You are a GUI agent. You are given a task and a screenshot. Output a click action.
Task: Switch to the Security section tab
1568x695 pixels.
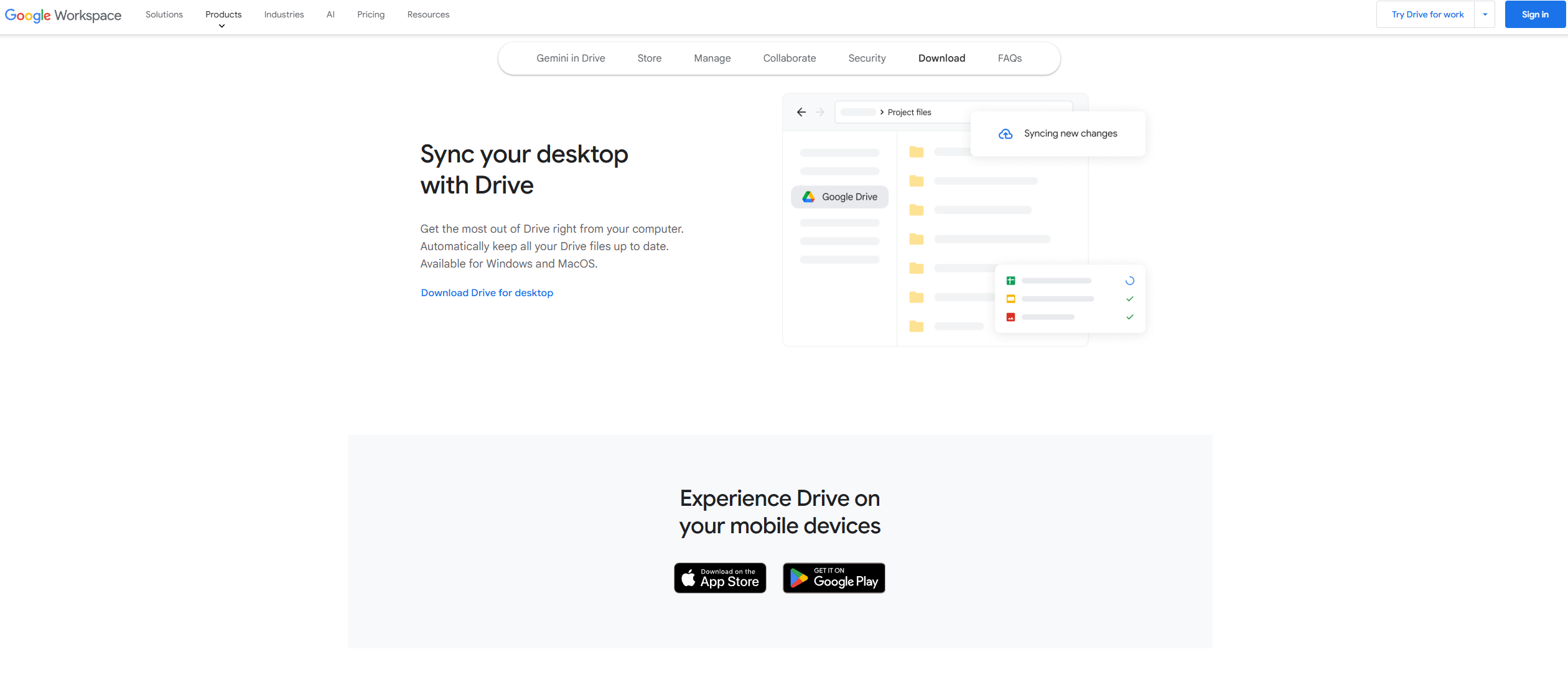click(867, 58)
